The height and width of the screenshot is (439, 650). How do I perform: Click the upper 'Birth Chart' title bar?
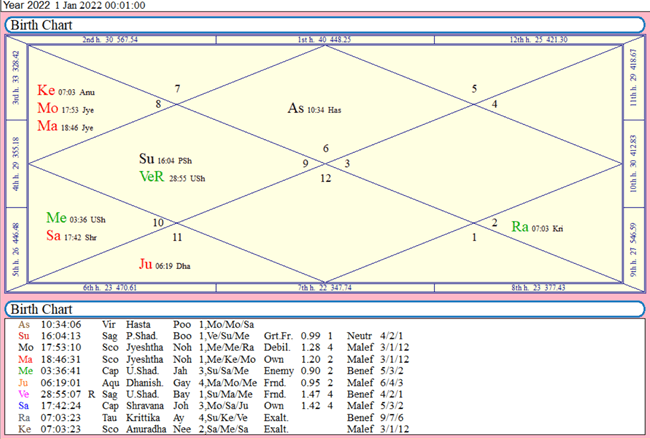click(324, 25)
